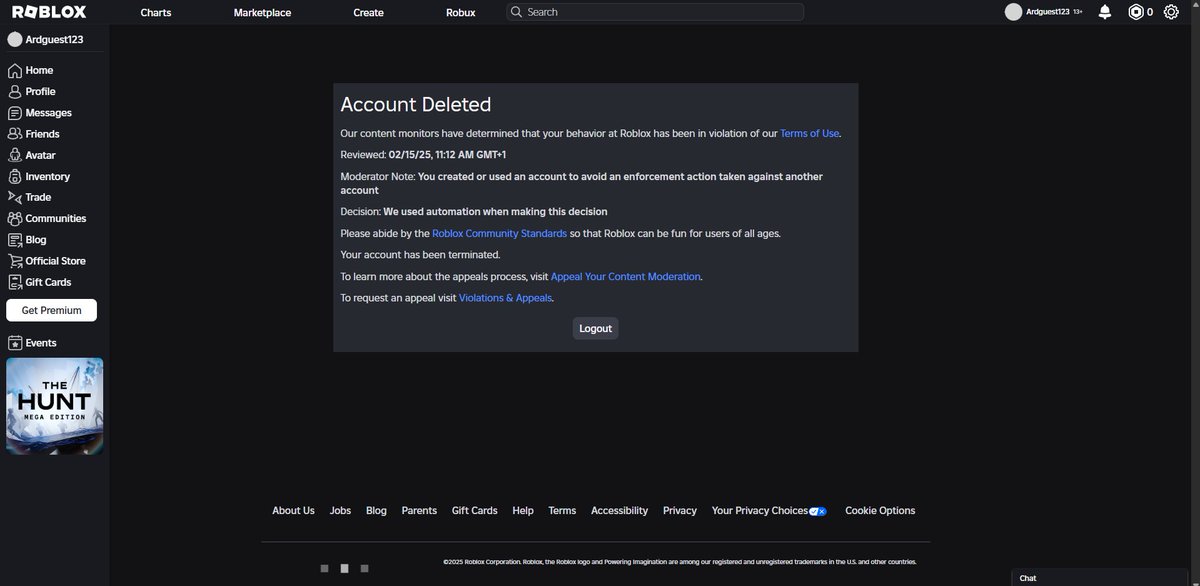Select Communities label in sidebar
Viewport: 1200px width, 586px height.
tap(56, 219)
